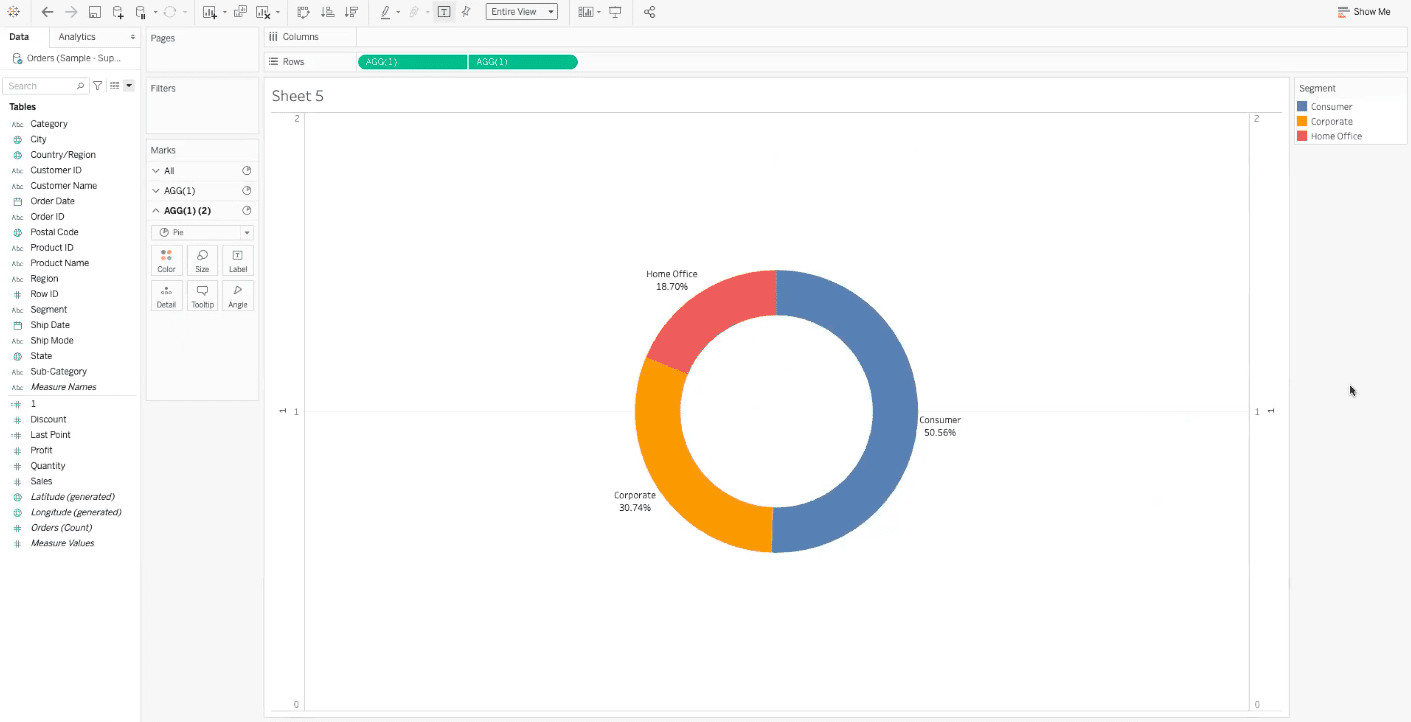Open the Color mark card button
This screenshot has width=1411, height=722.
coord(166,260)
